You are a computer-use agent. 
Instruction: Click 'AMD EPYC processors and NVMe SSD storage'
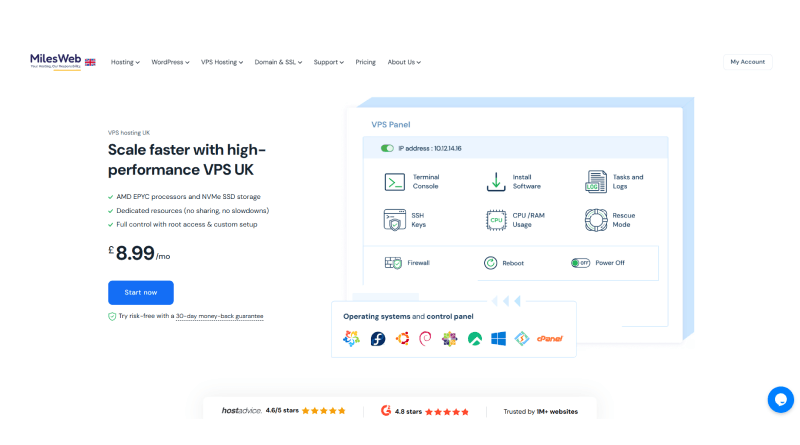[x=188, y=196]
